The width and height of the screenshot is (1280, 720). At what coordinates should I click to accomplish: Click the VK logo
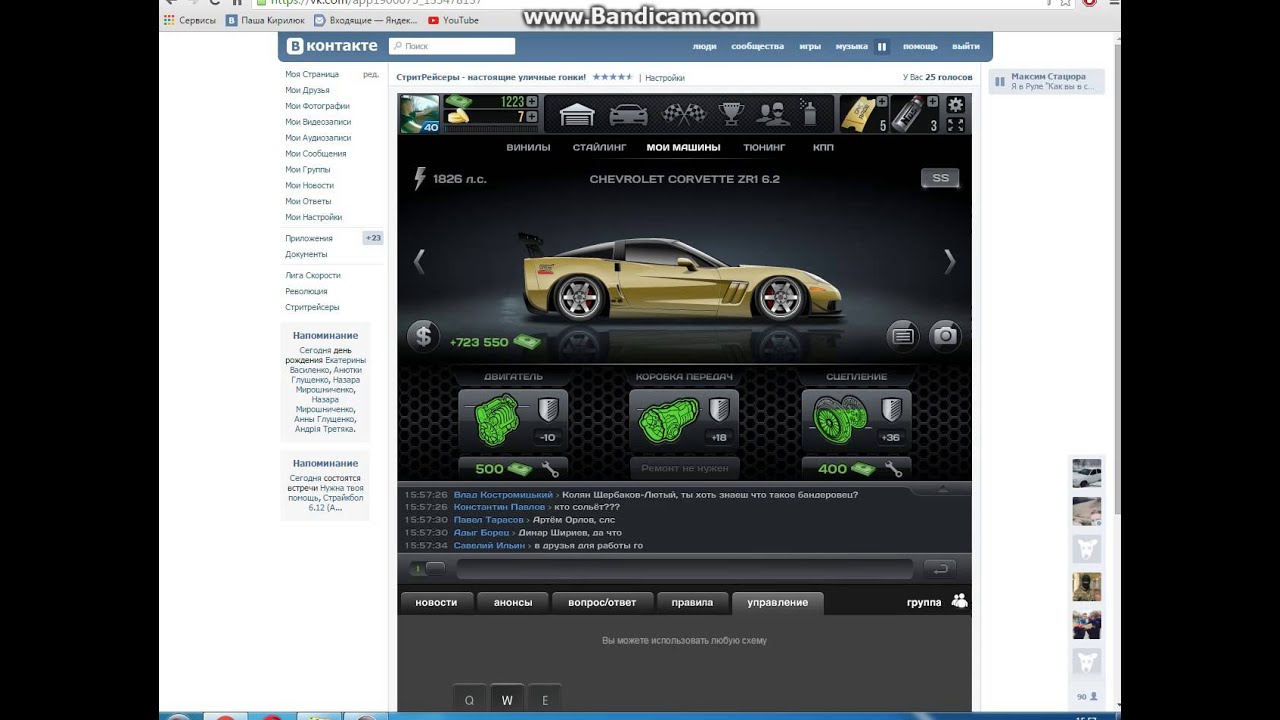pyautogui.click(x=332, y=46)
